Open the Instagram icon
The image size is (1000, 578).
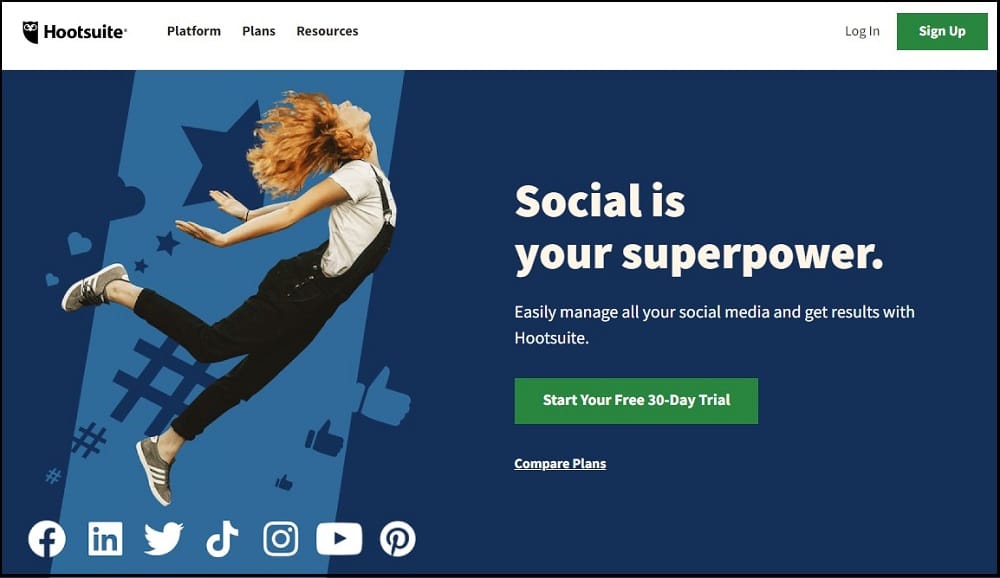281,539
